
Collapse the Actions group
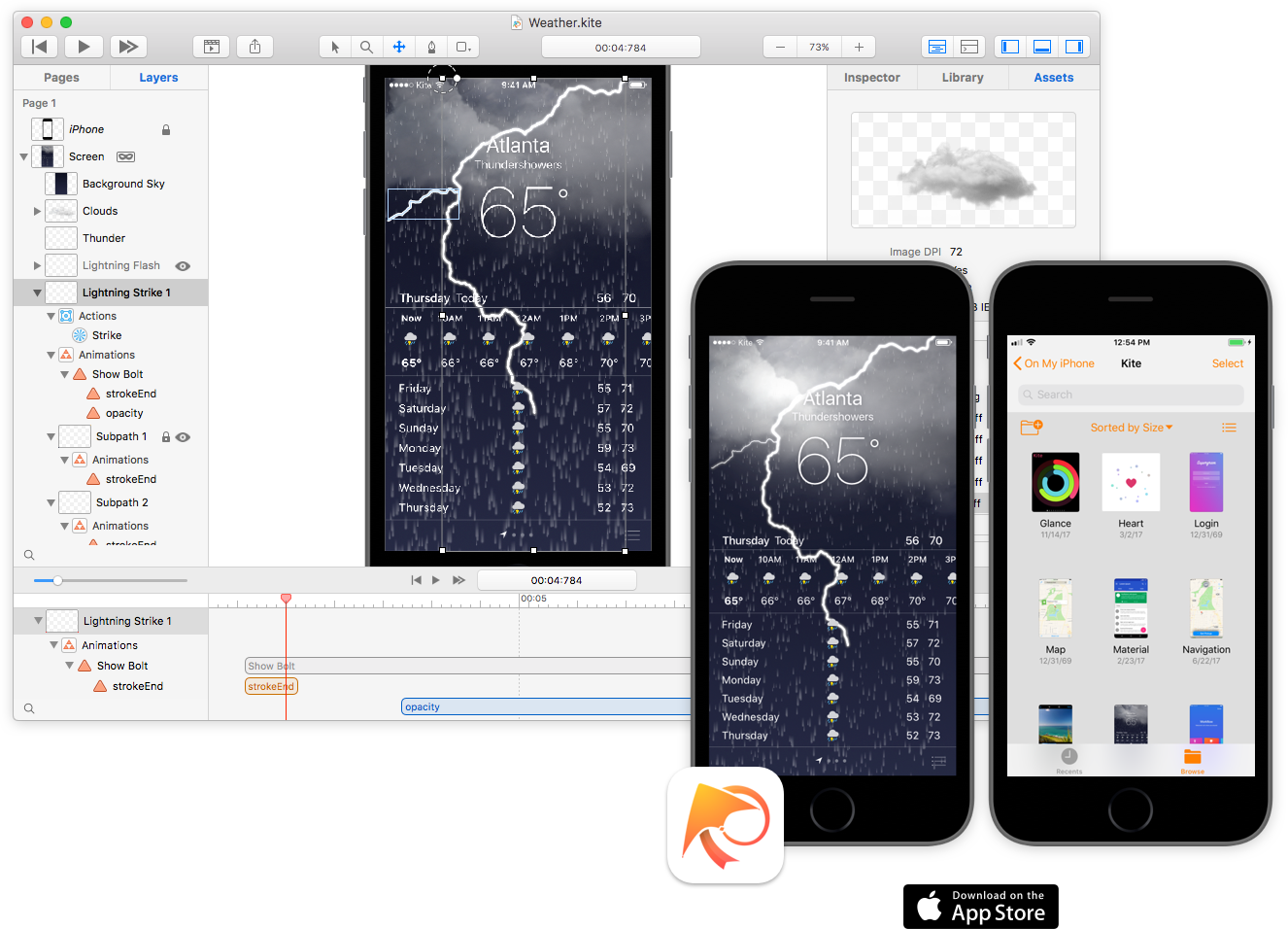[51, 316]
